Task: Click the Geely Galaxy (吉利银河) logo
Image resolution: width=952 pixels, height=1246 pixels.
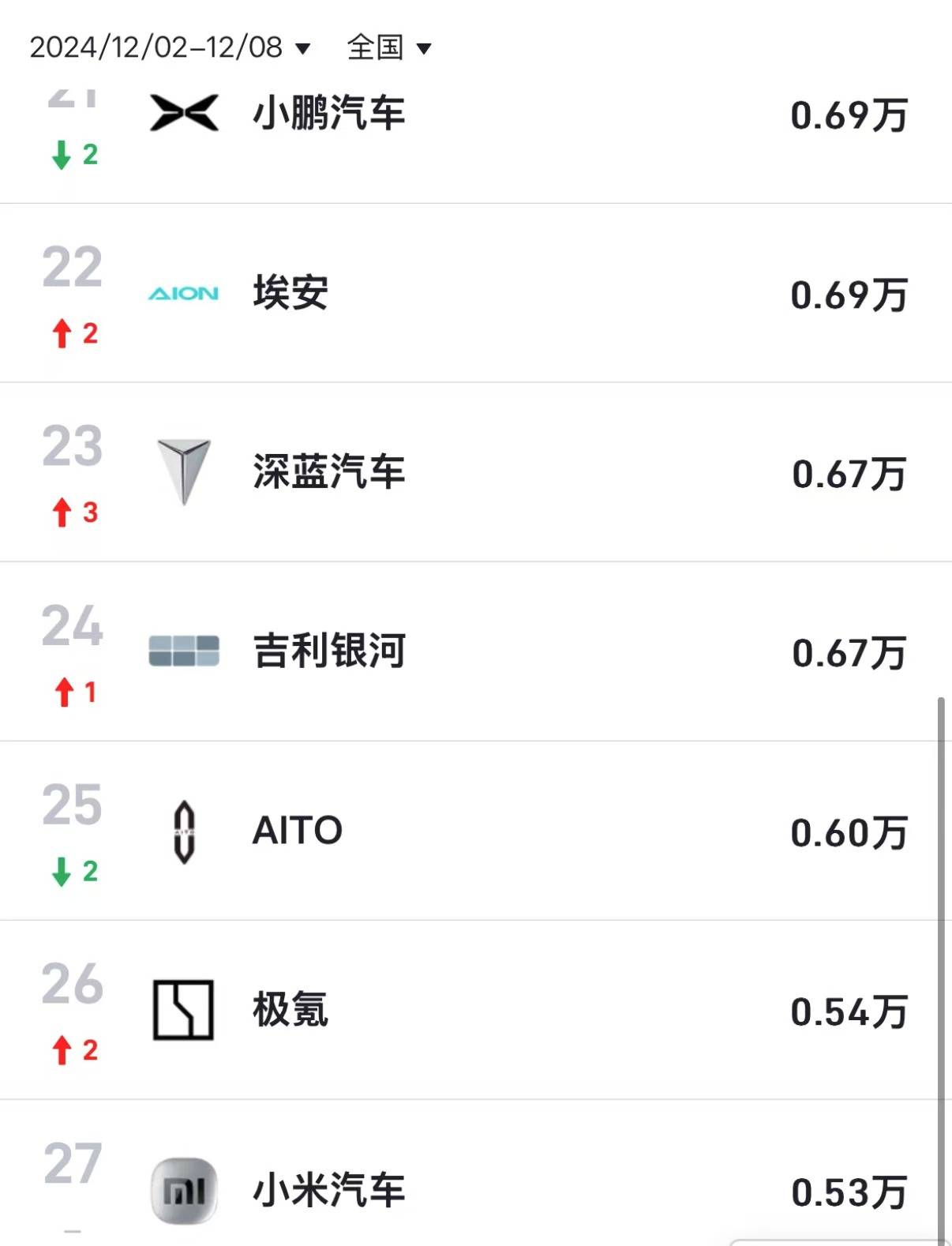Action: point(184,651)
